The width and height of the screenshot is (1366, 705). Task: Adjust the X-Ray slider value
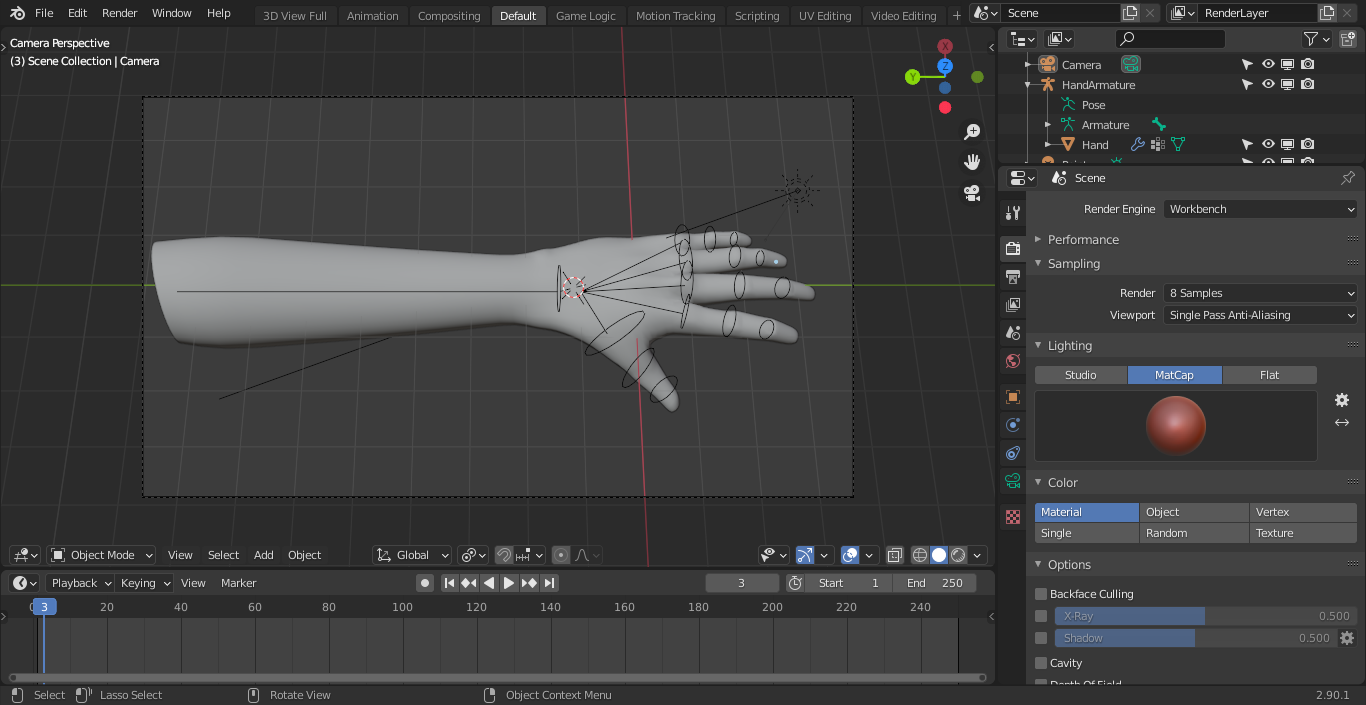click(1129, 616)
